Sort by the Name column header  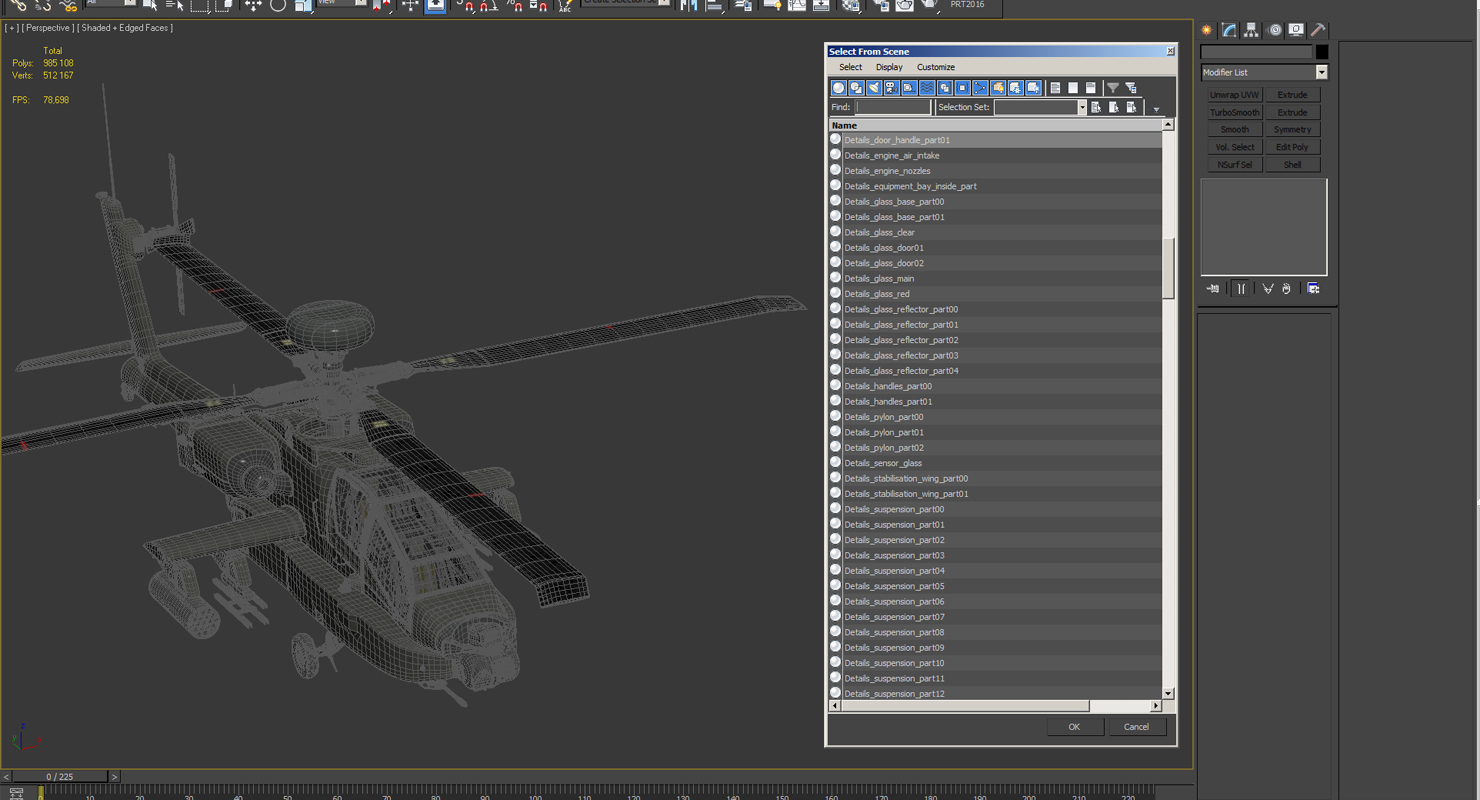[x=995, y=125]
